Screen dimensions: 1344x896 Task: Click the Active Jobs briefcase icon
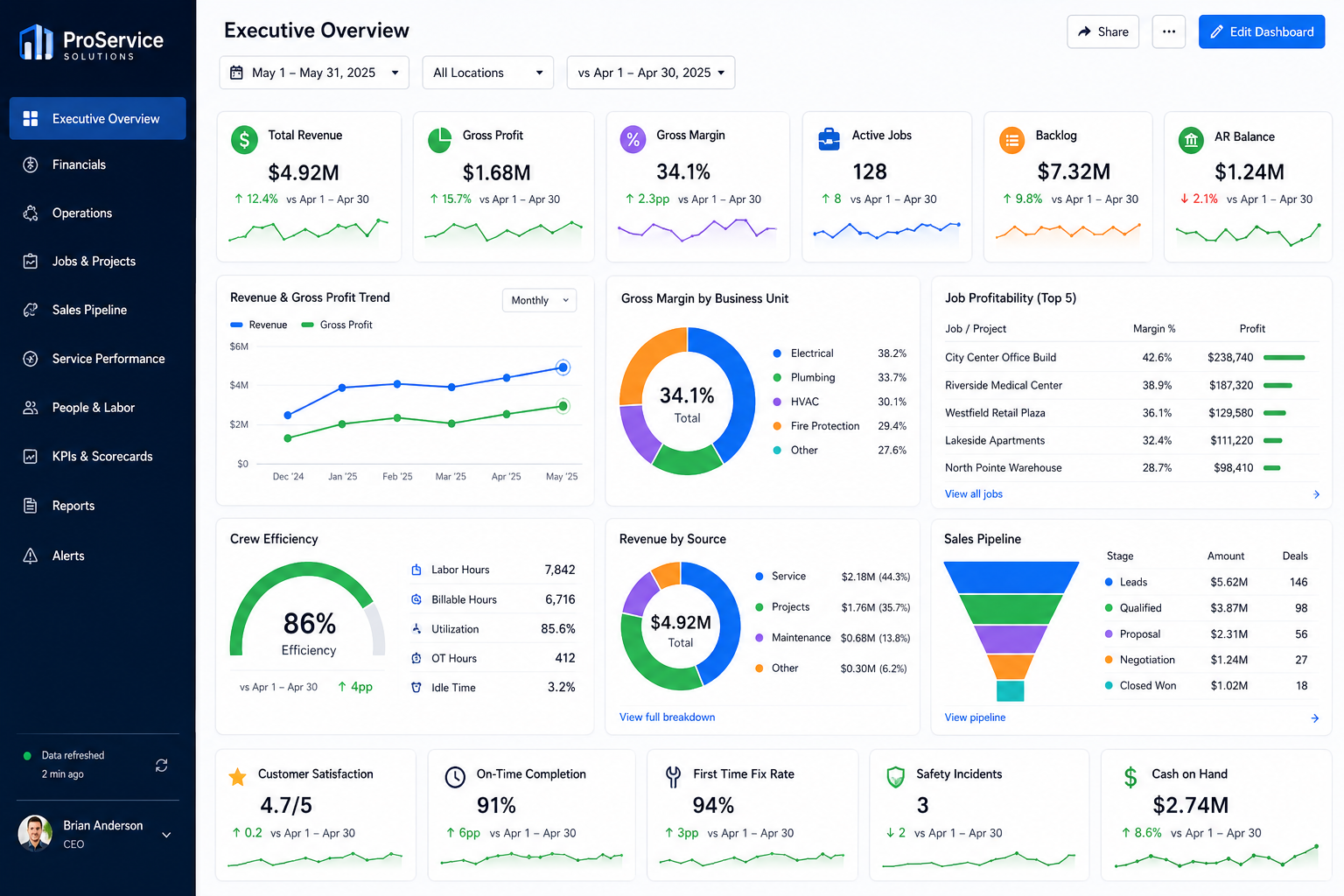coord(829,139)
